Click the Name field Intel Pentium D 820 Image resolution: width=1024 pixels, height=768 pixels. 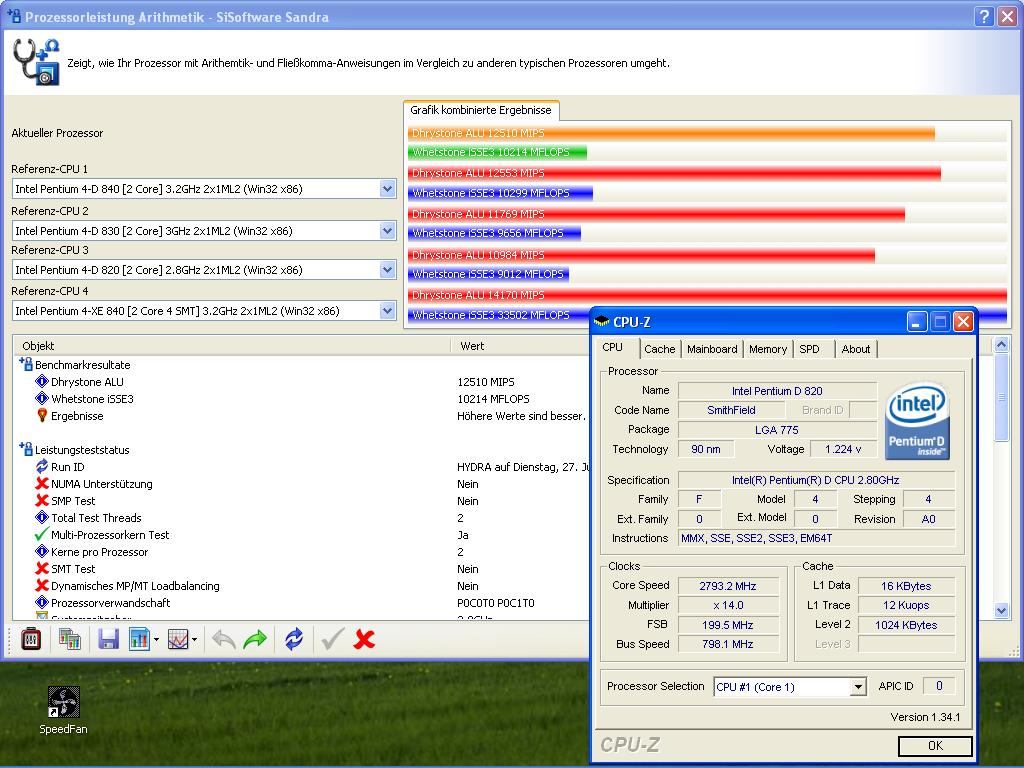click(777, 391)
